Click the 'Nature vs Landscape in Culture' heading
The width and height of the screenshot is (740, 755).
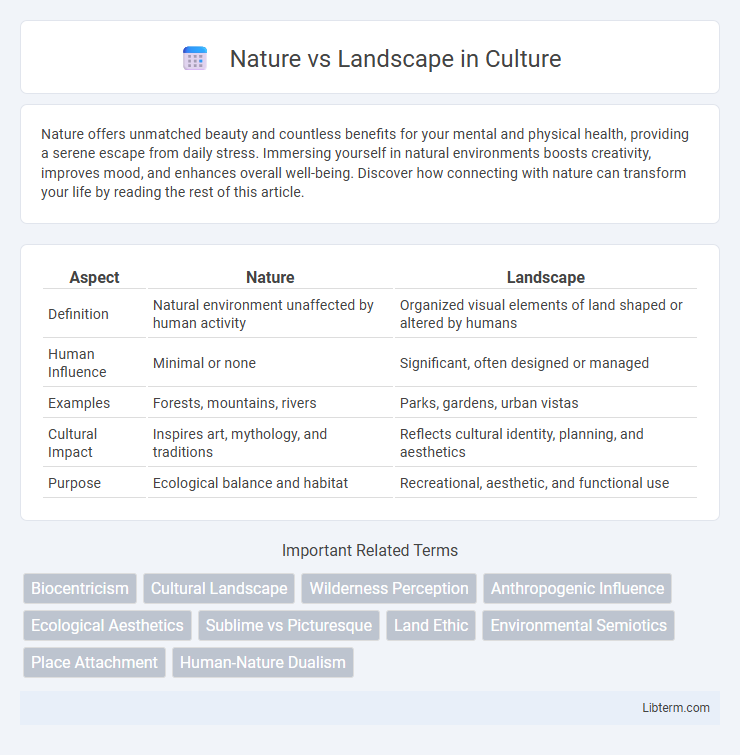[395, 59]
